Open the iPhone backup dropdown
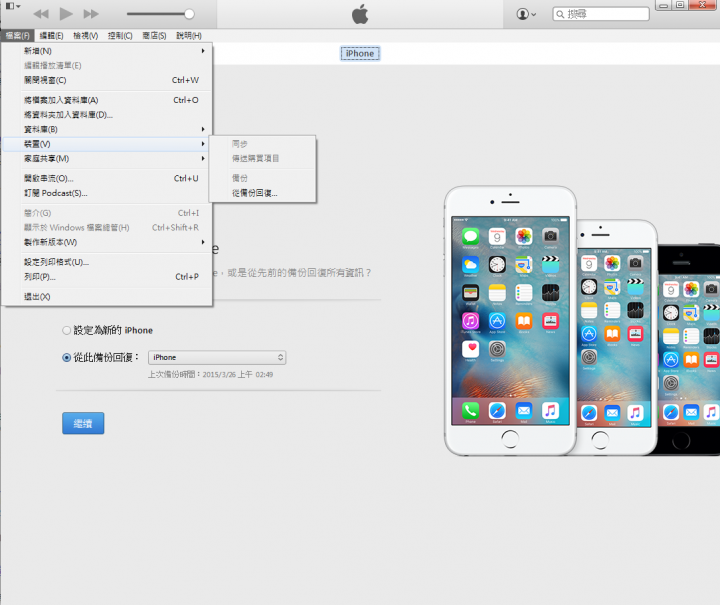 click(x=217, y=357)
